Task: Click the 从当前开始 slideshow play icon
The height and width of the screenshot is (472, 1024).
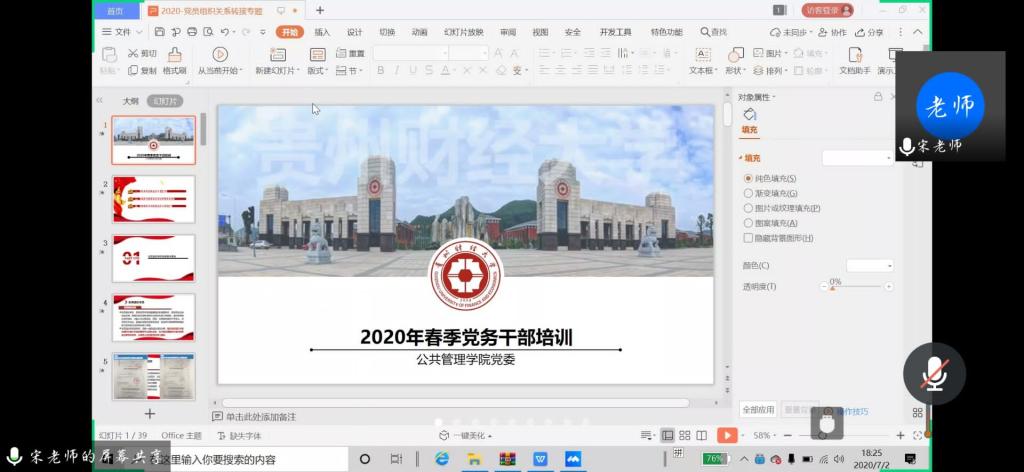Action: click(220, 54)
